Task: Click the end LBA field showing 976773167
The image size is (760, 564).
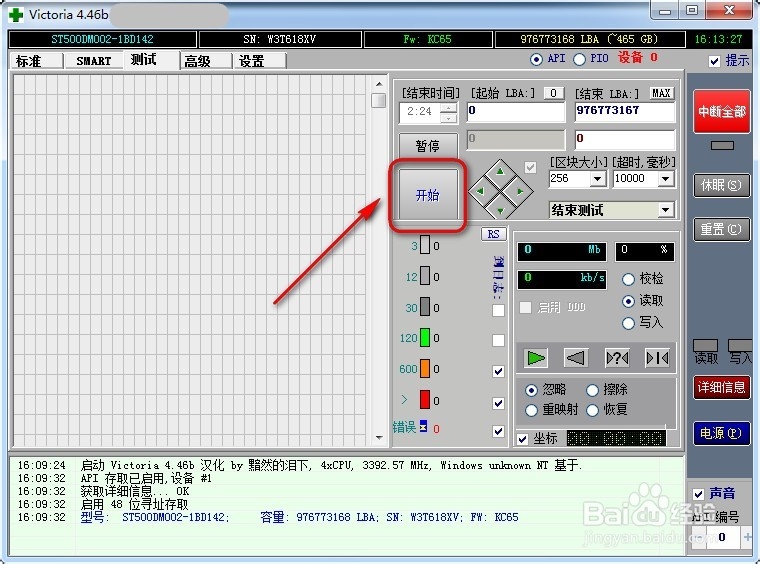Action: 625,111
